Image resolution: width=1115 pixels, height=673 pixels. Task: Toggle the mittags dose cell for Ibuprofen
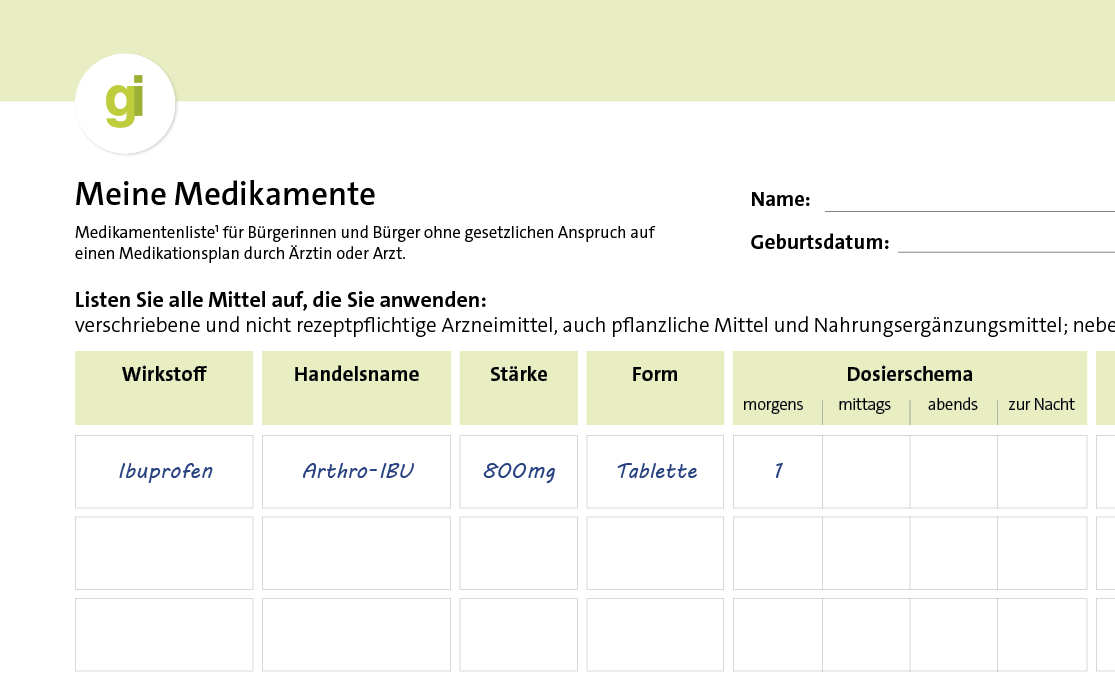point(864,471)
